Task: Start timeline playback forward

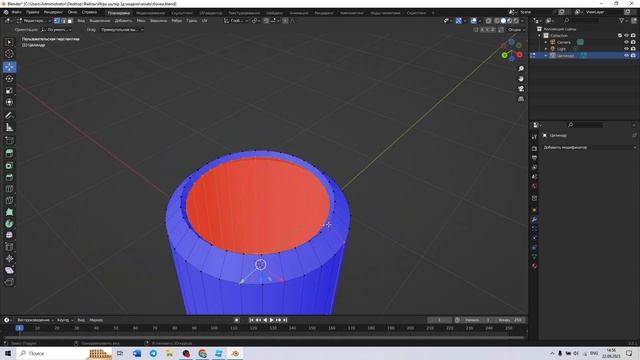Action: 271,320
